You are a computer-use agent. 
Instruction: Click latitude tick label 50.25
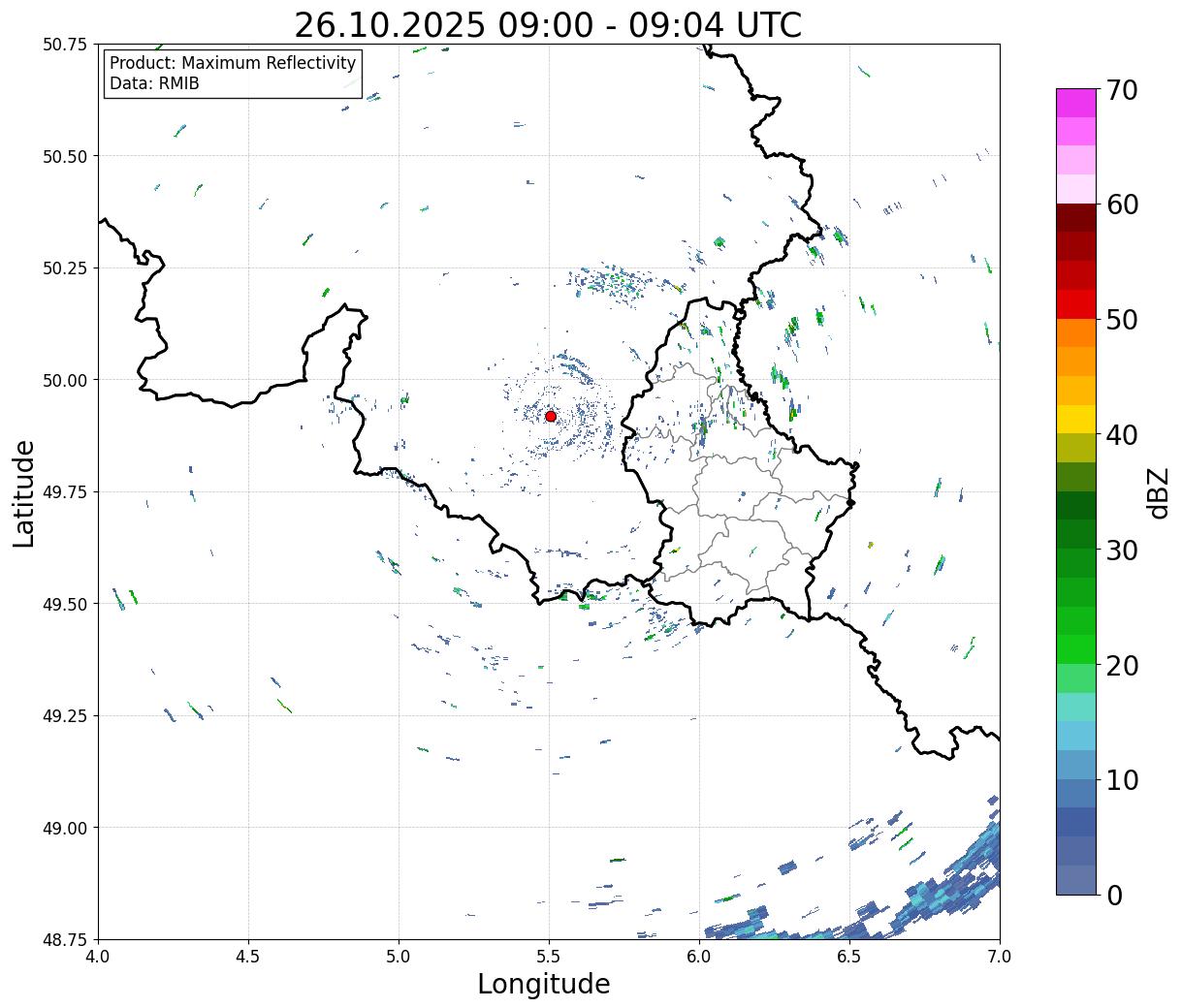point(64,268)
